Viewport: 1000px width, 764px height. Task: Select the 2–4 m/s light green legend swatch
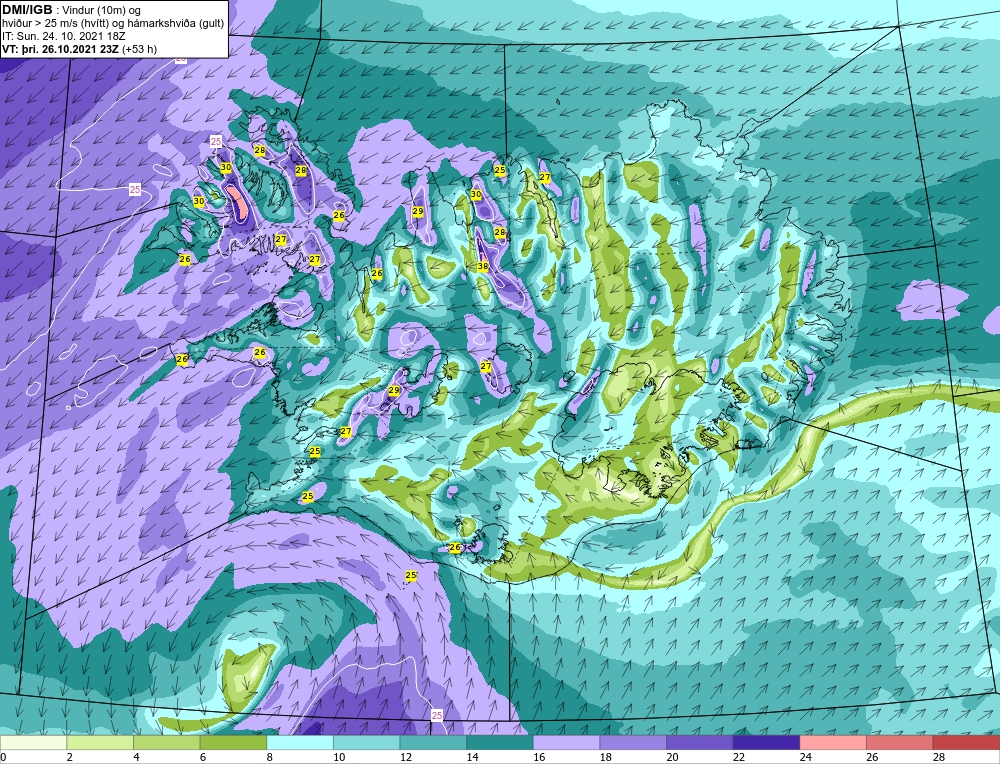pyautogui.click(x=100, y=743)
